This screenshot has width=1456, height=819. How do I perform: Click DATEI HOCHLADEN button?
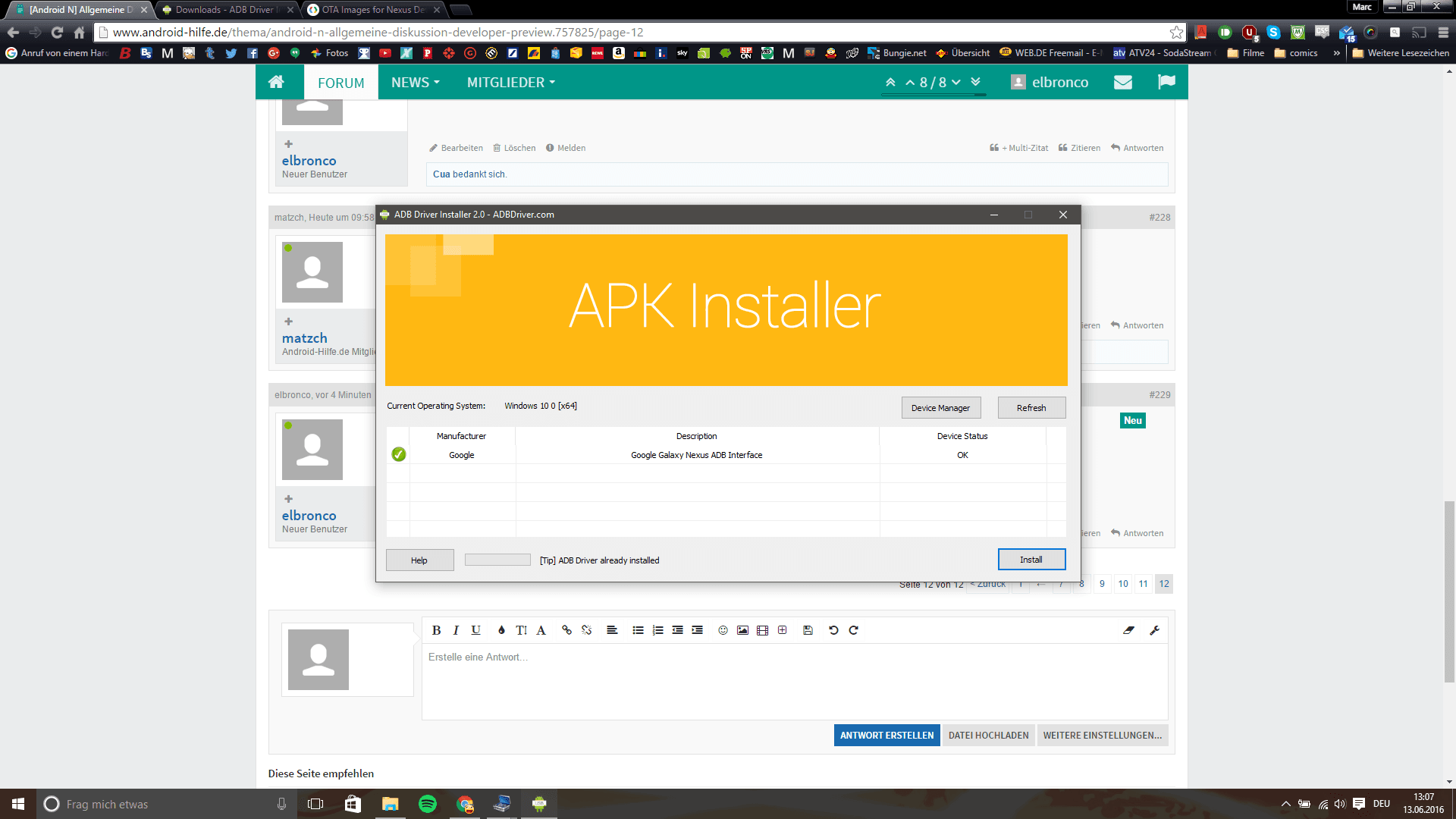point(988,736)
